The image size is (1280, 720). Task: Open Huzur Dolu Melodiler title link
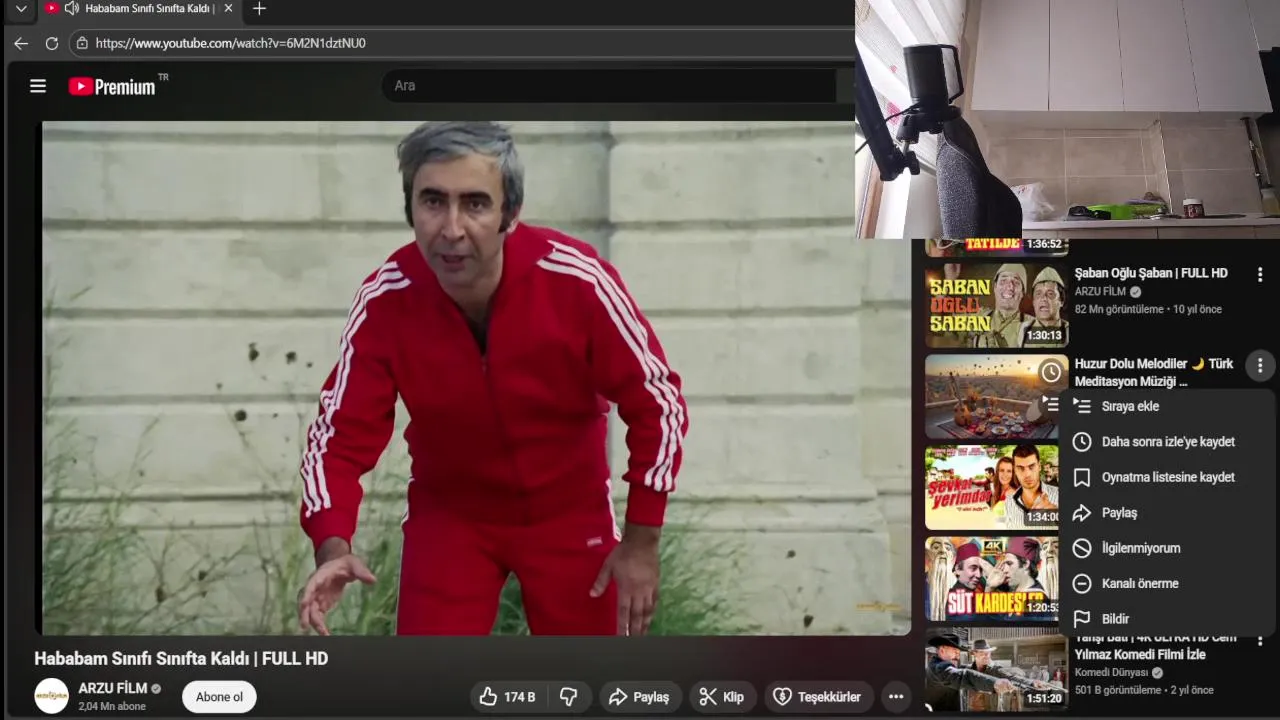pyautogui.click(x=1154, y=372)
